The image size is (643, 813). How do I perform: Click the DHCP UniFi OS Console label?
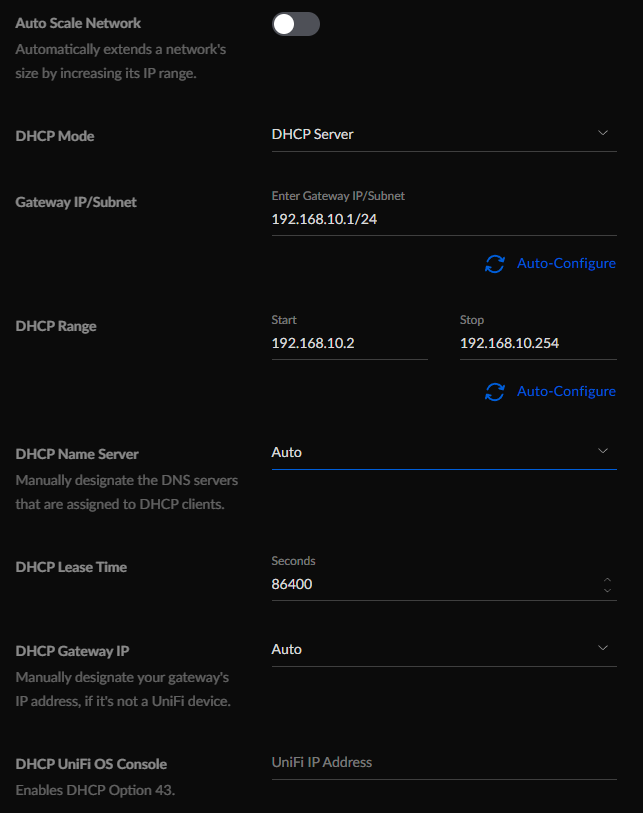pyautogui.click(x=91, y=764)
